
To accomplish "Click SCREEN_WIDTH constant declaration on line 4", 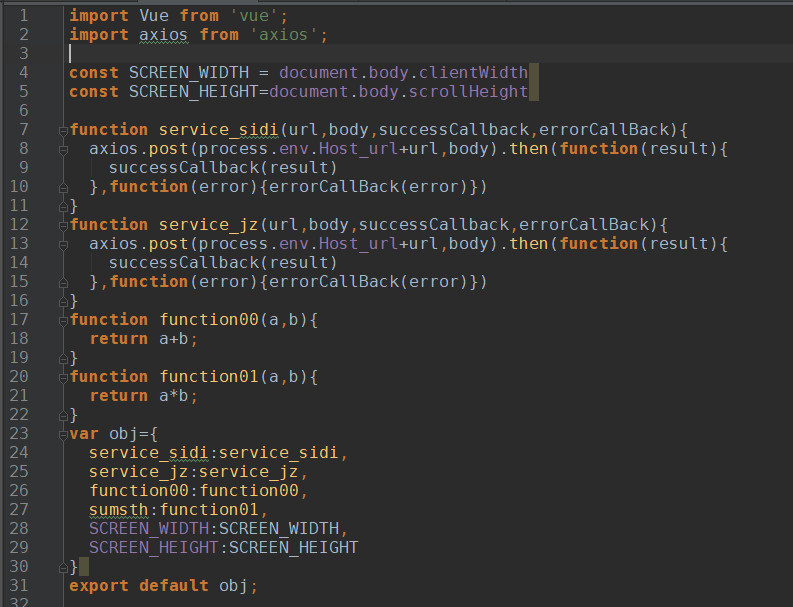I will click(189, 73).
